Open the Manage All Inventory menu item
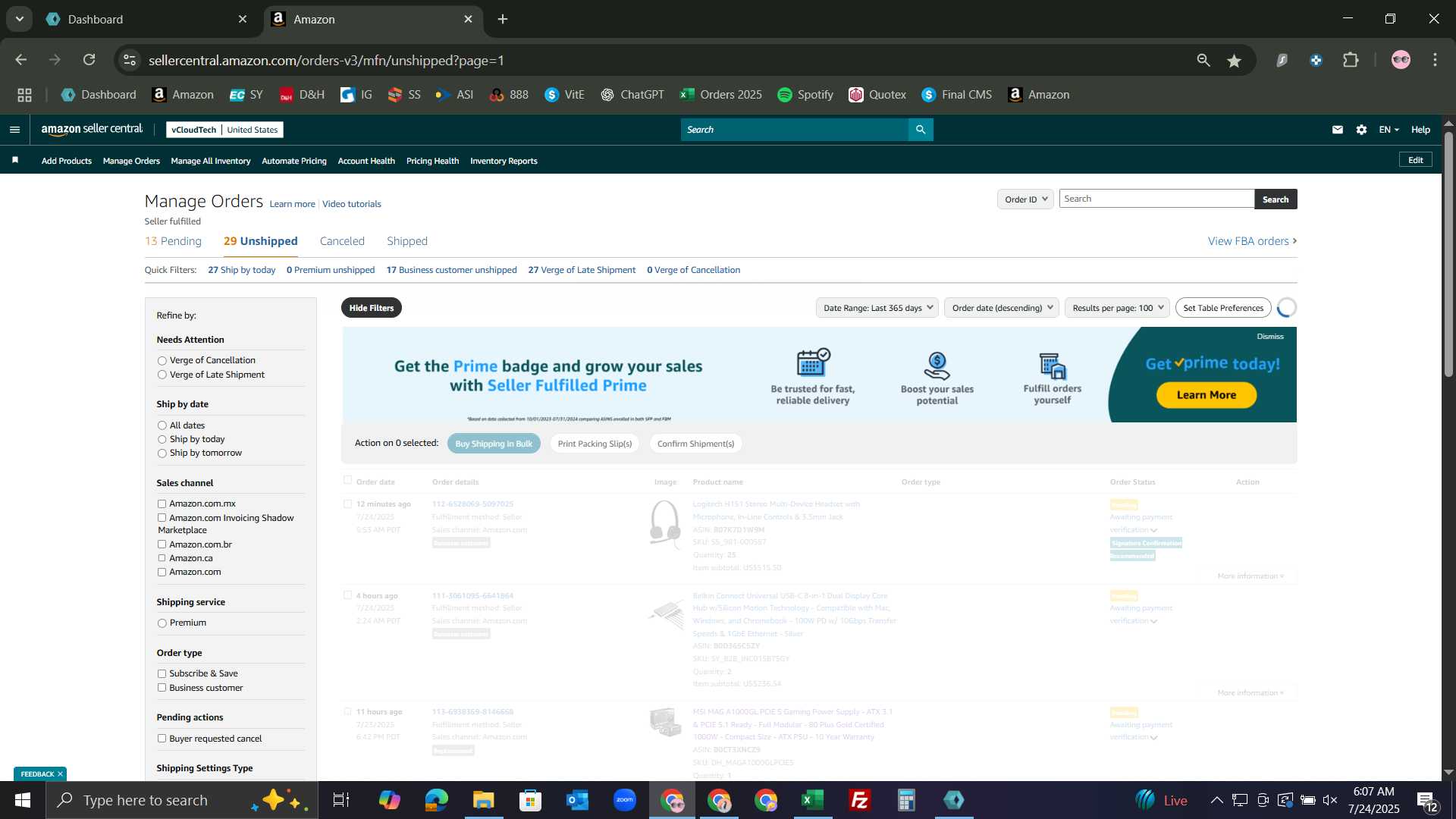The image size is (1456, 819). click(211, 161)
